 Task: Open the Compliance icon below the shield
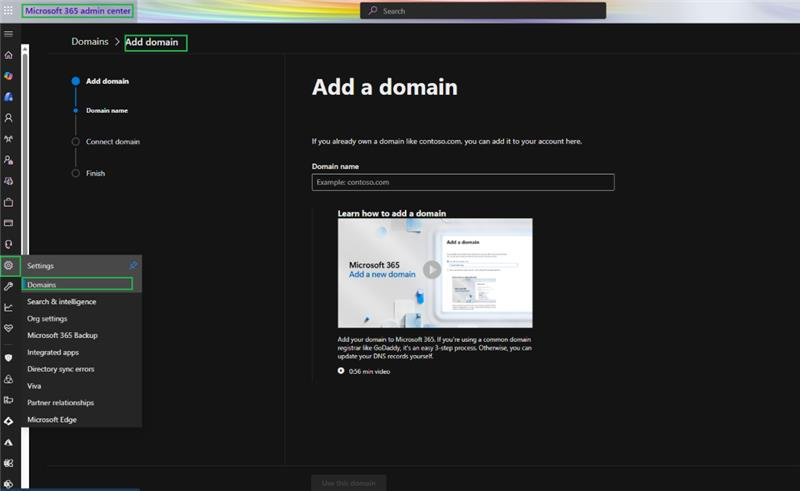click(9, 379)
